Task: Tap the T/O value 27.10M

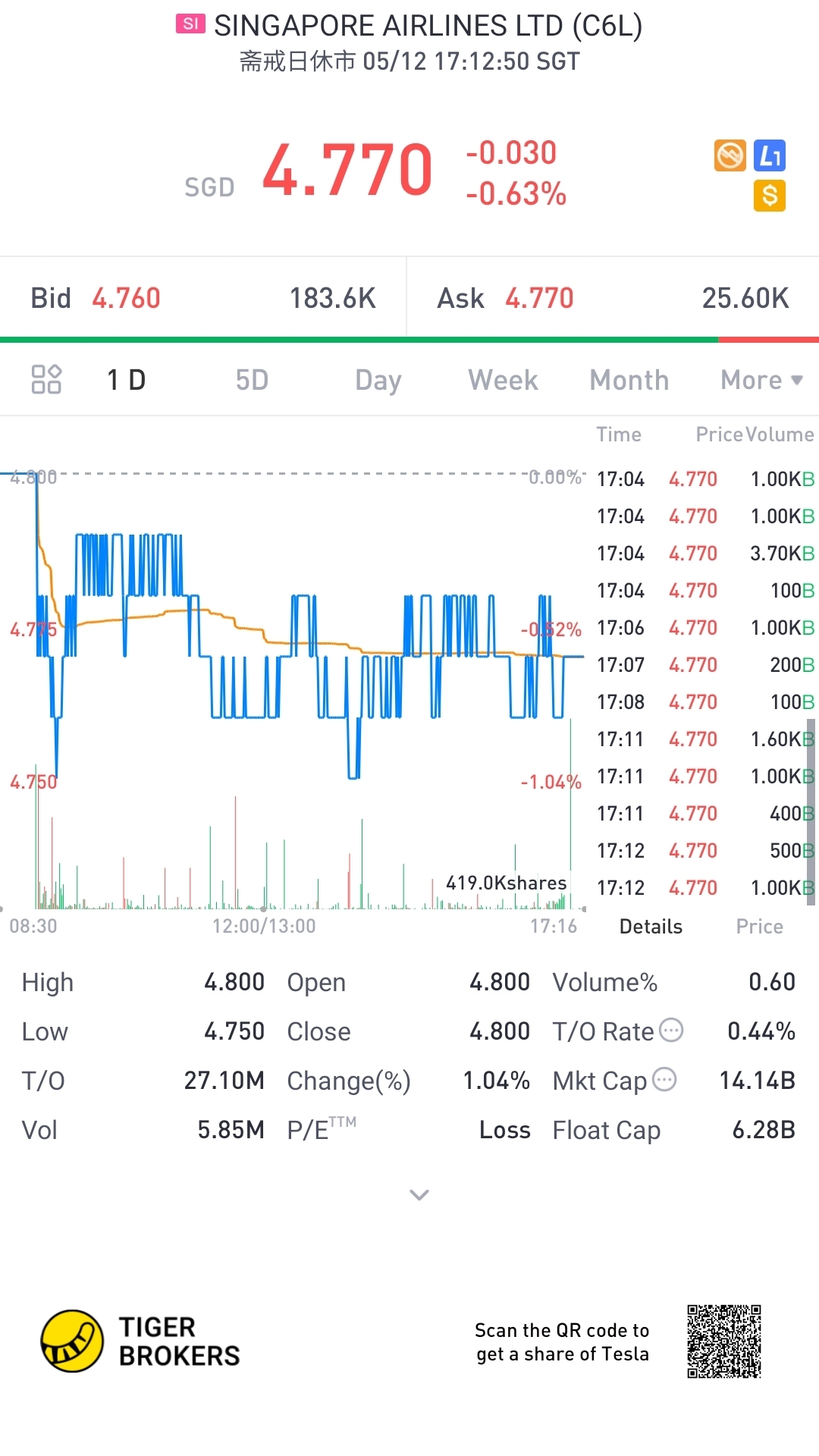Action: coord(224,1081)
